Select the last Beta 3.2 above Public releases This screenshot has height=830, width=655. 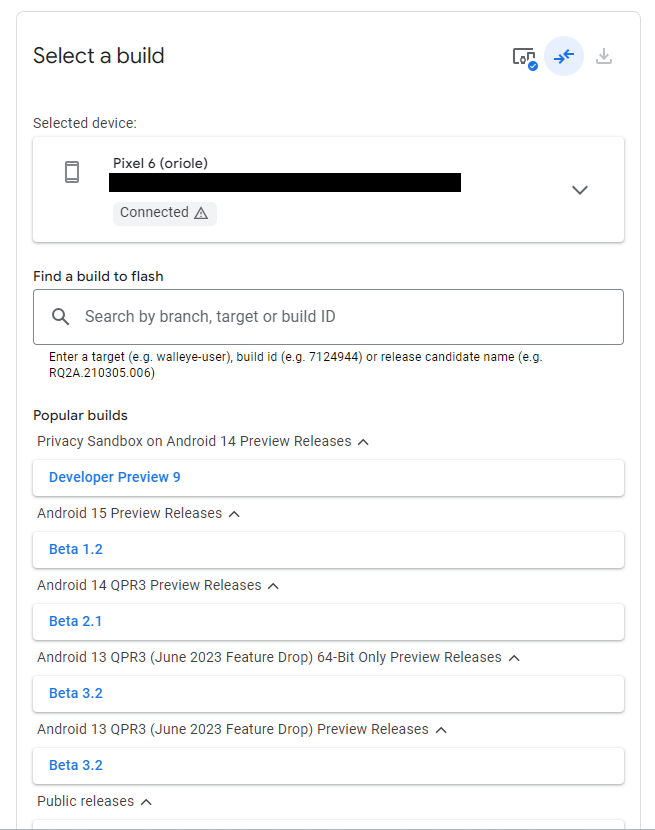point(76,765)
